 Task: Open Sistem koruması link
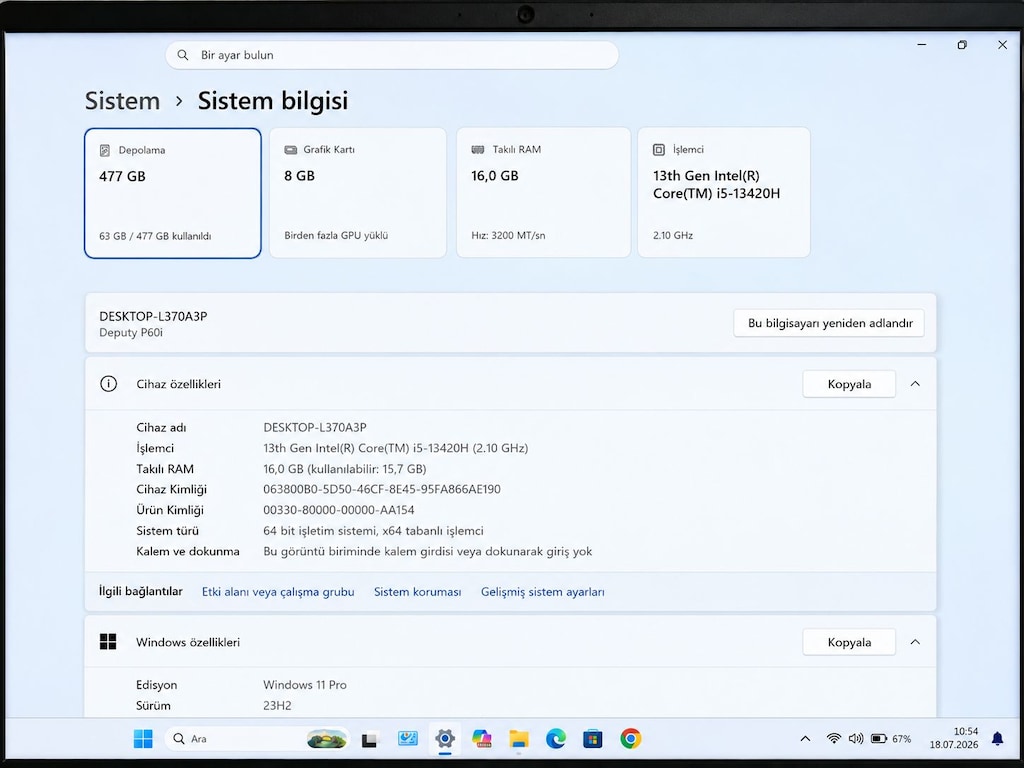pos(417,592)
